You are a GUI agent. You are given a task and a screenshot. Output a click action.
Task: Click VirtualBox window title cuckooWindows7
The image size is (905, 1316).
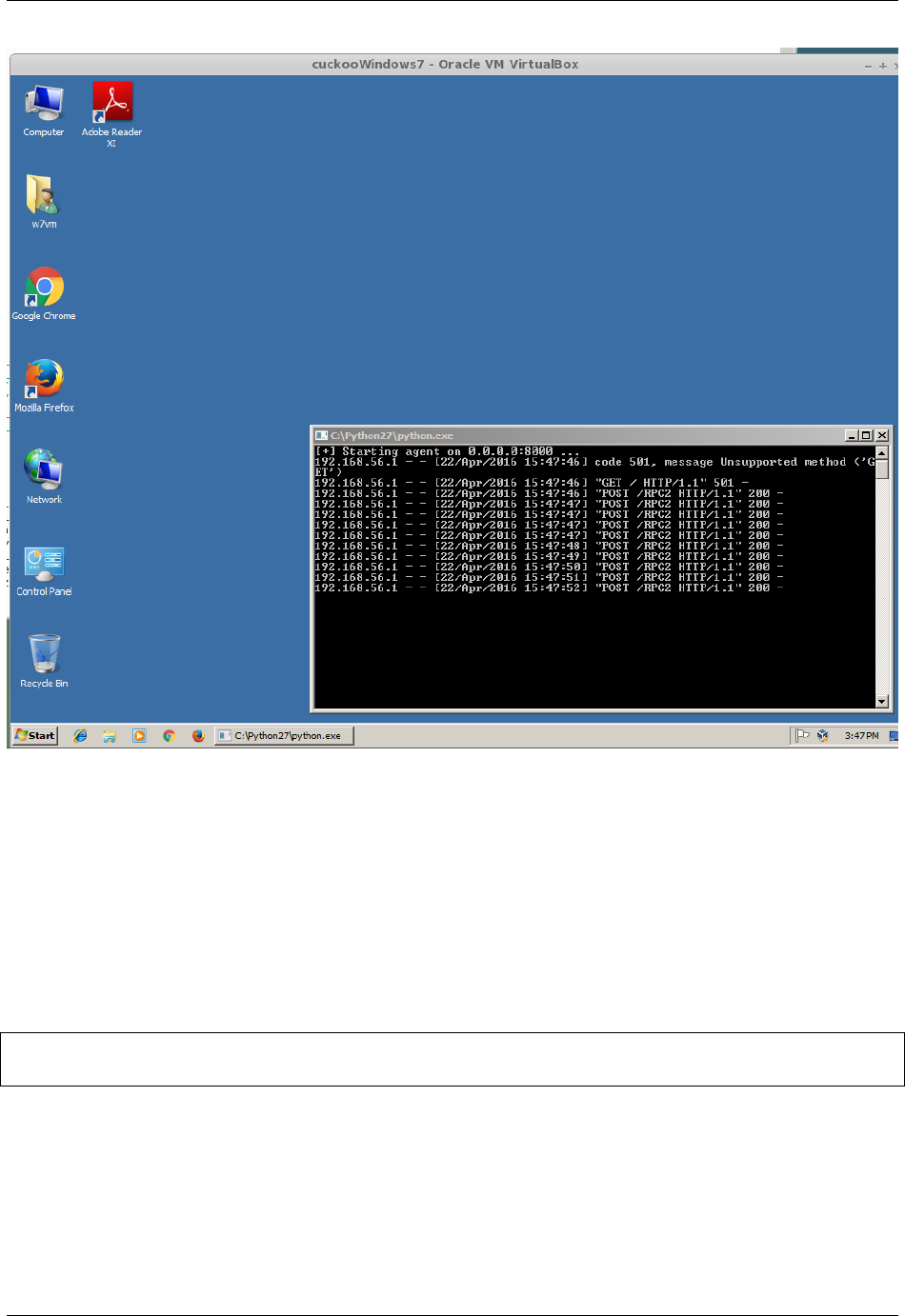[445, 64]
